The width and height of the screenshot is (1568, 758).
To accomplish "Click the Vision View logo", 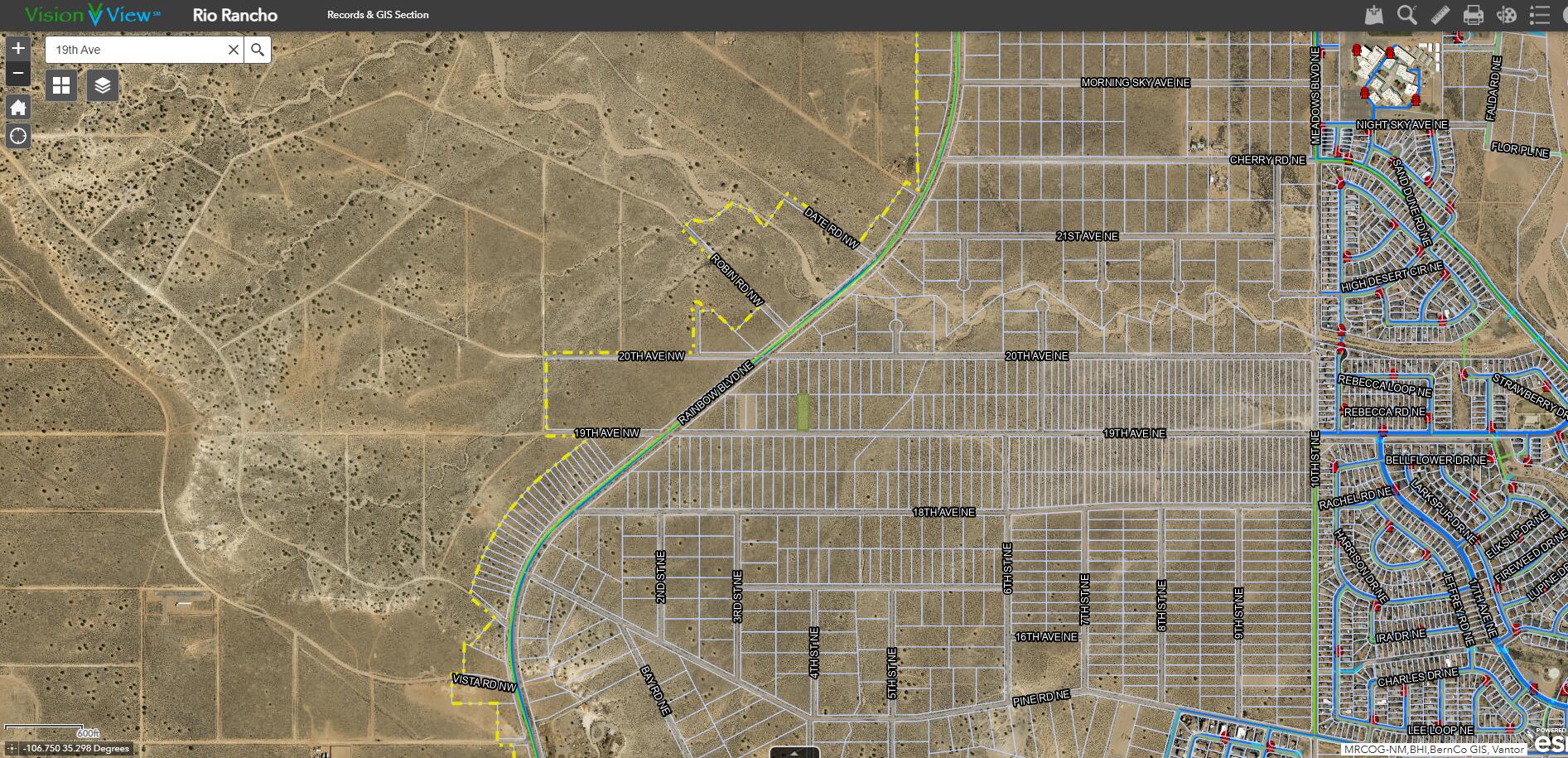I will [x=93, y=15].
